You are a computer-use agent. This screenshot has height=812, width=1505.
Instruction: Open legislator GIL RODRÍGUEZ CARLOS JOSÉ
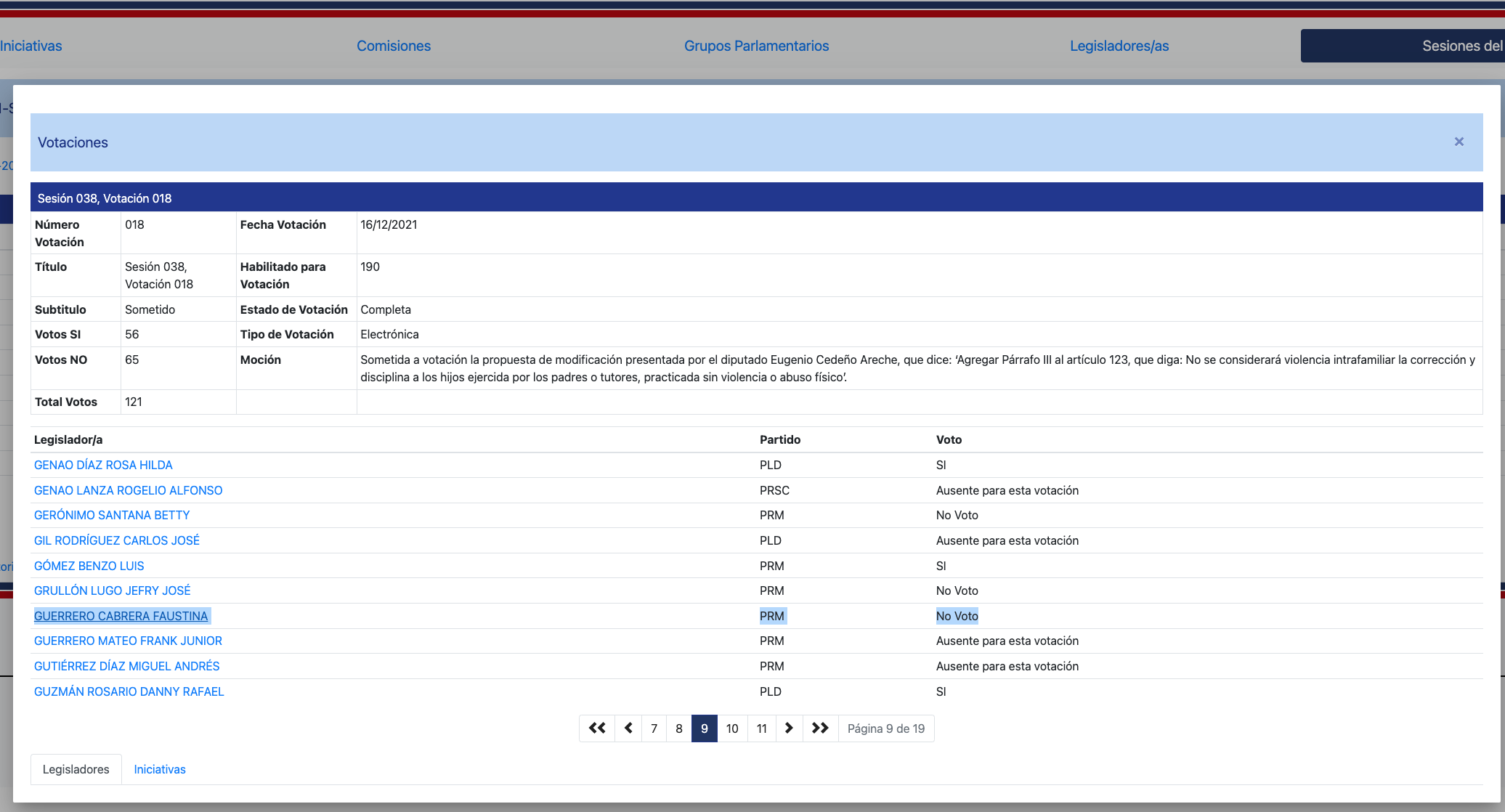(x=117, y=540)
